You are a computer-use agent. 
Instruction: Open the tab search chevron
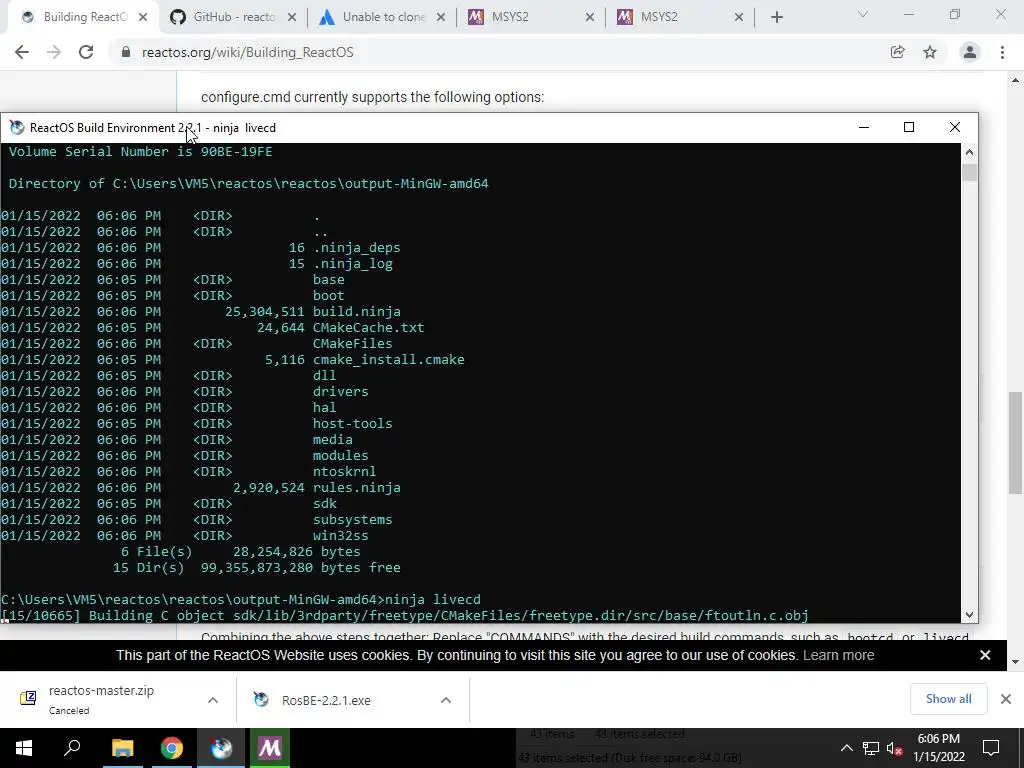tap(863, 14)
